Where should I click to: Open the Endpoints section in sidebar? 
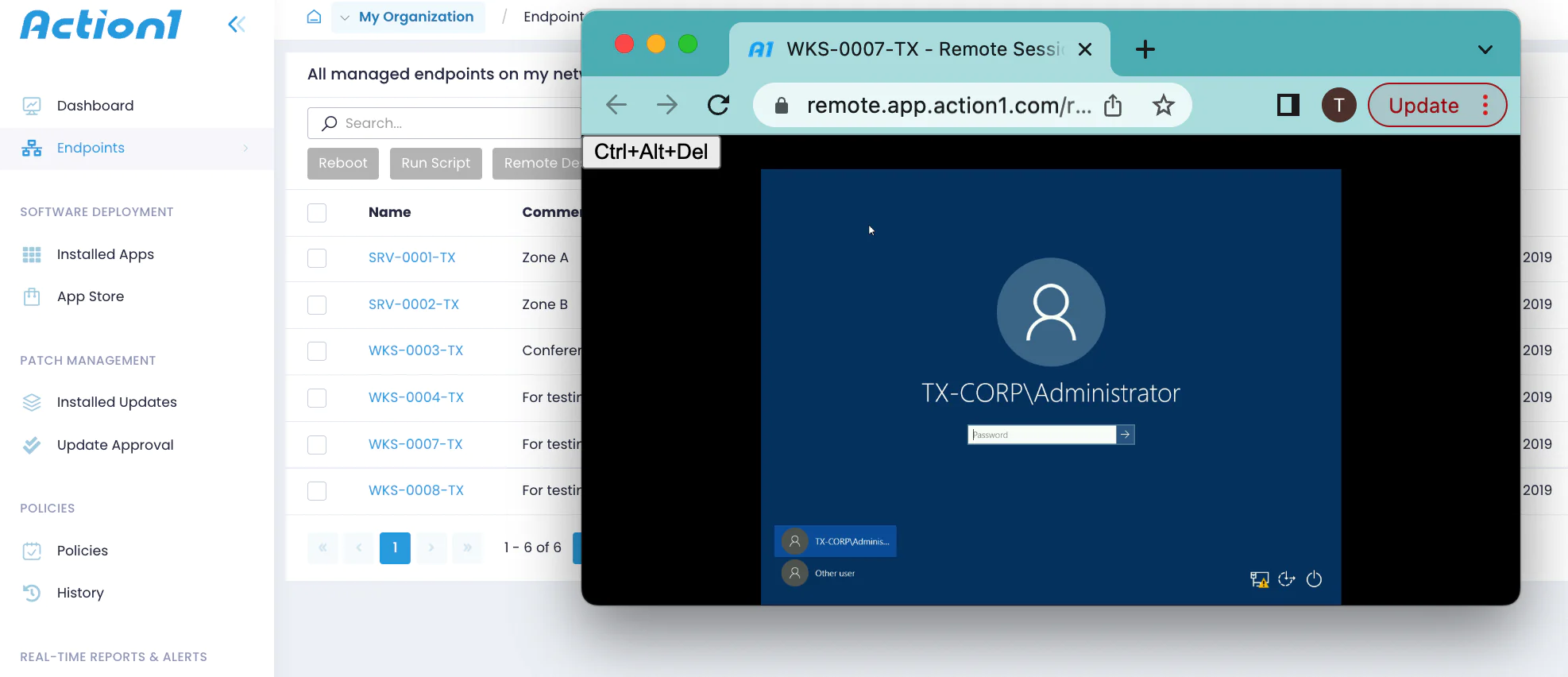[91, 148]
